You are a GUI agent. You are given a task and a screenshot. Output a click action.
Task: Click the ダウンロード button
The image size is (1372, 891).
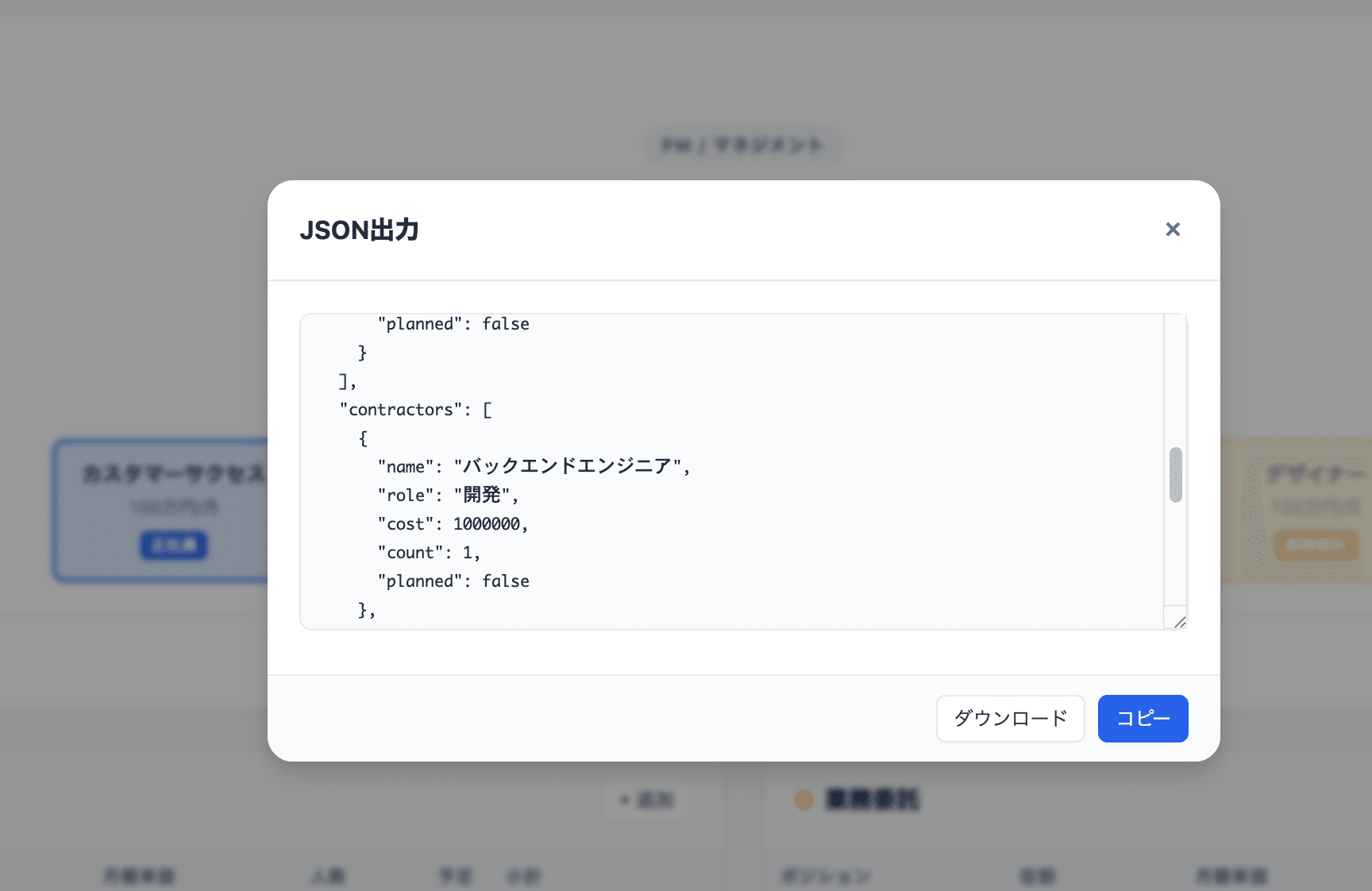[x=1010, y=719]
